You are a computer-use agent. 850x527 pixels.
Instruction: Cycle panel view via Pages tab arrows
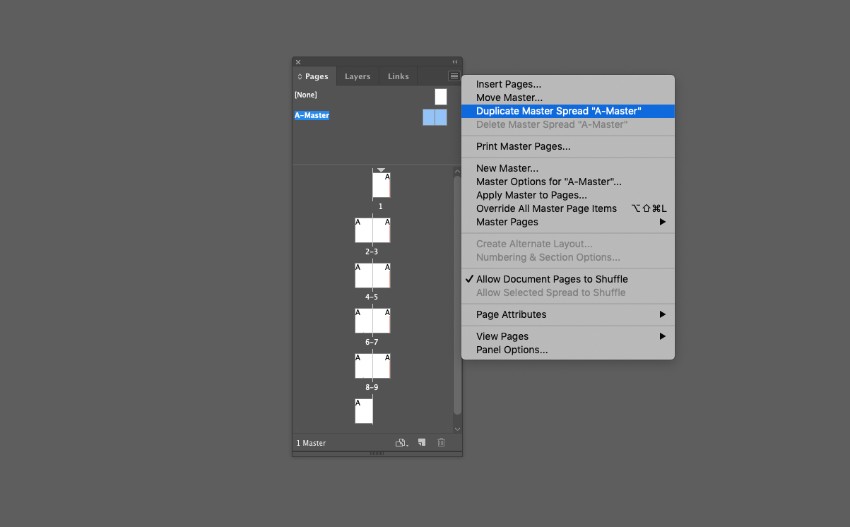tap(300, 77)
